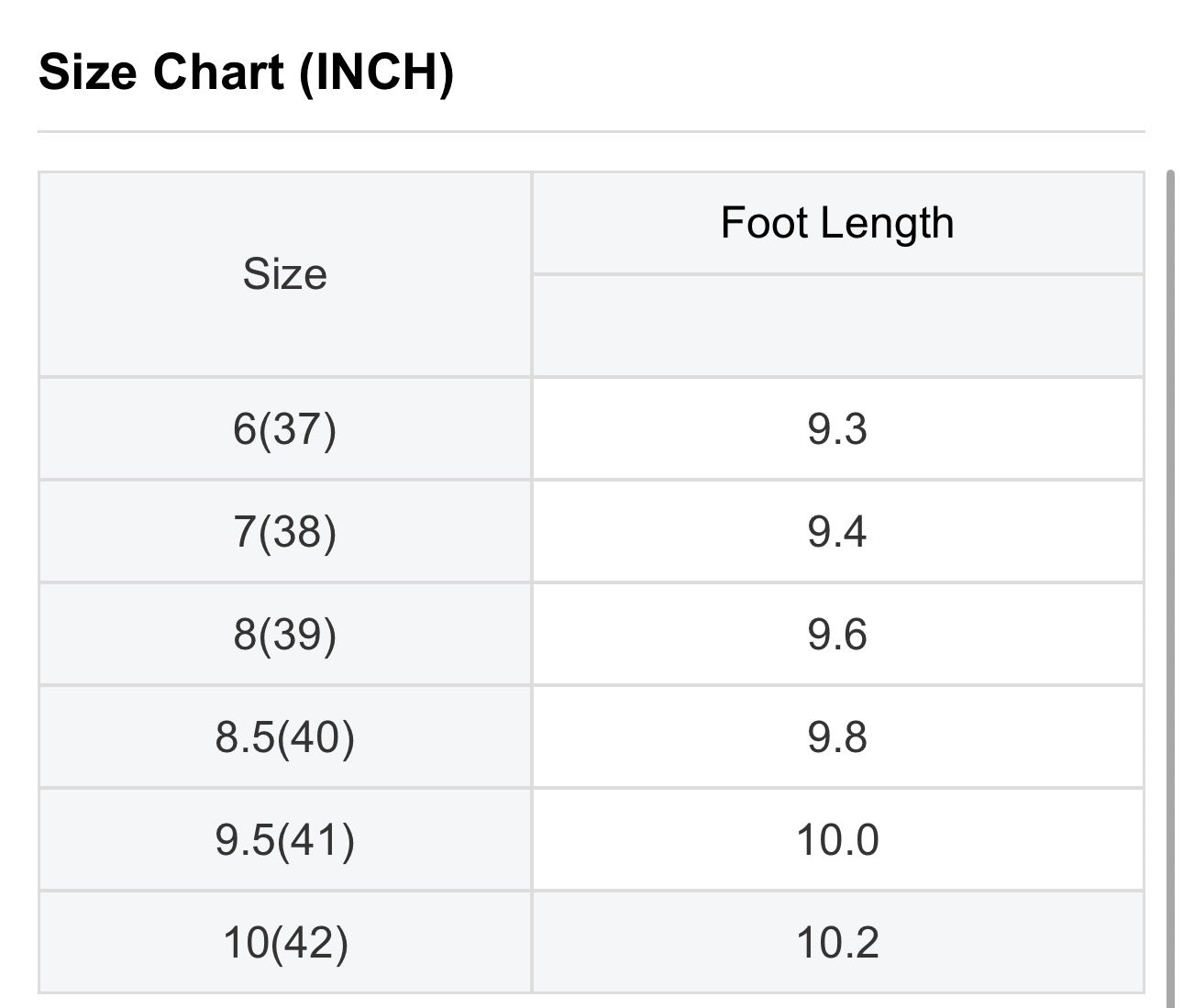1183x1008 pixels.
Task: Click the vertical scrollbar beside the table
Action: [1169, 587]
